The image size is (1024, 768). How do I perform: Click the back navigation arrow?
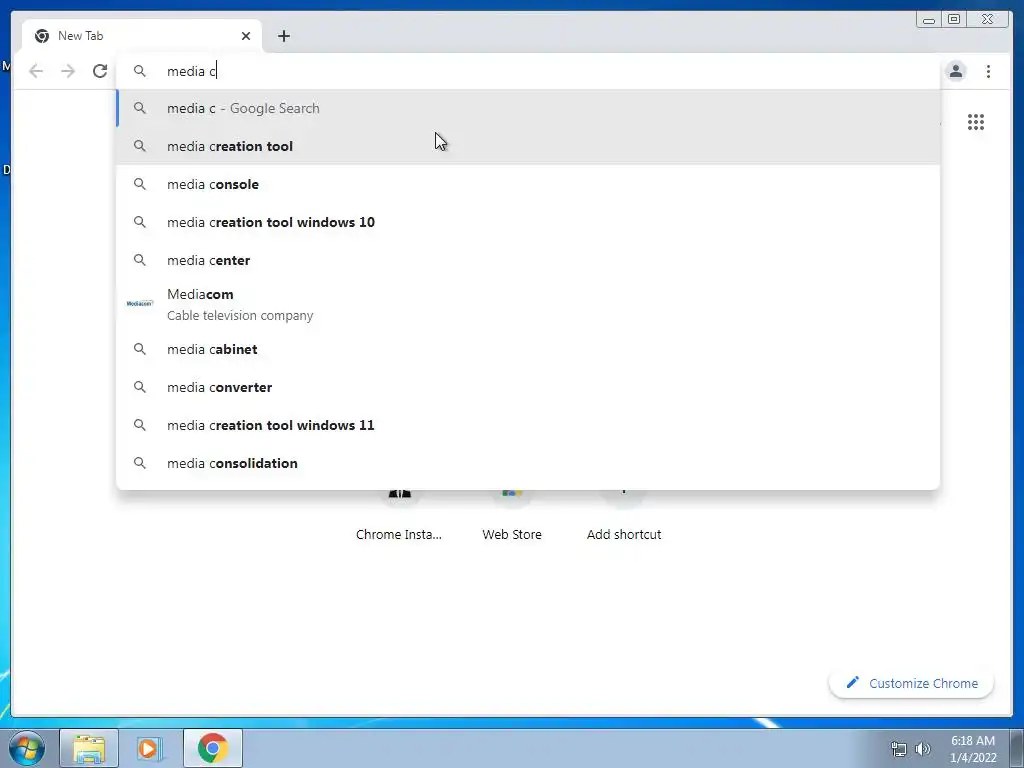36,71
